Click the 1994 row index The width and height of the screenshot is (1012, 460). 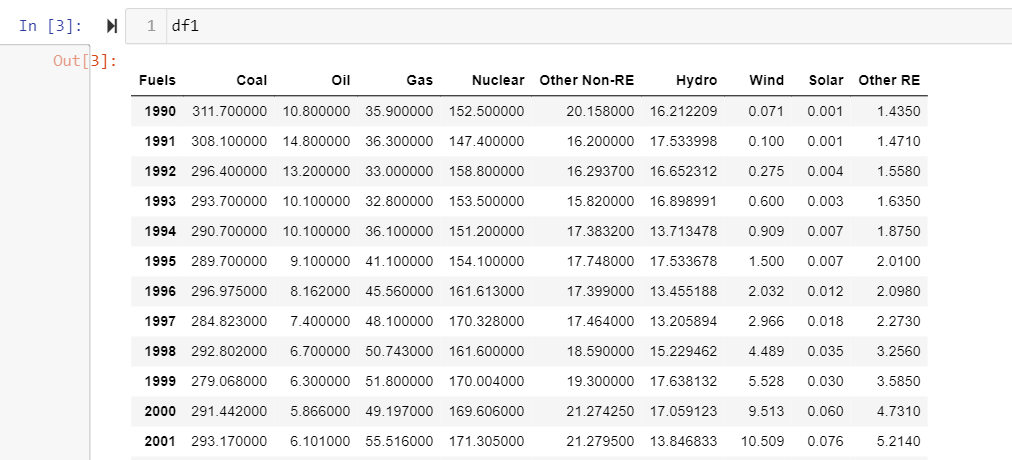(160, 231)
